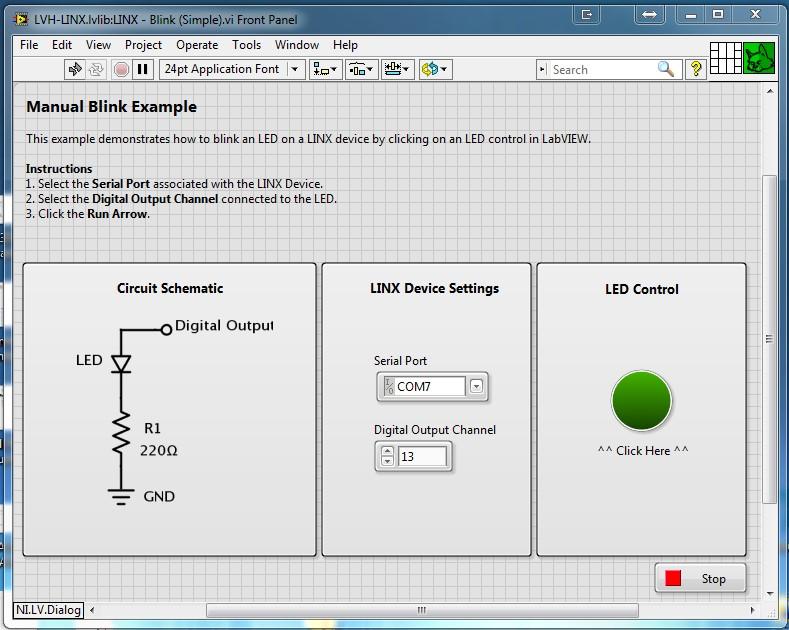Show Context Help with the question mark icon

click(x=696, y=69)
